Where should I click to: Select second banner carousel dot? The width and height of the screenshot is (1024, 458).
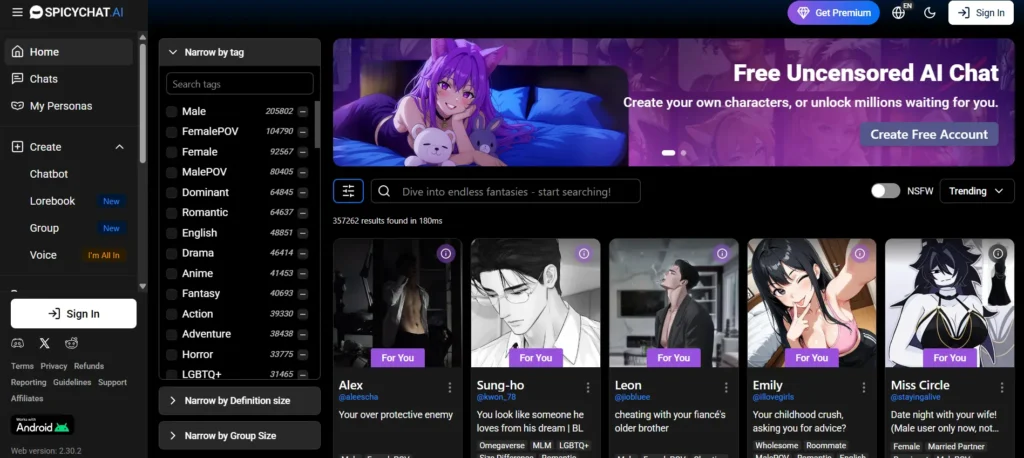coord(683,153)
